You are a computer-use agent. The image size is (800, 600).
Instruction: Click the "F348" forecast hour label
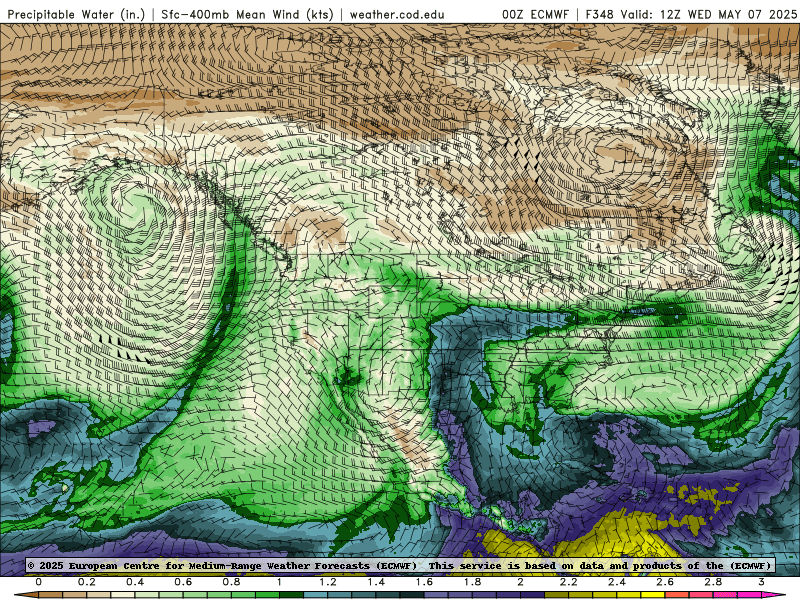click(x=599, y=14)
